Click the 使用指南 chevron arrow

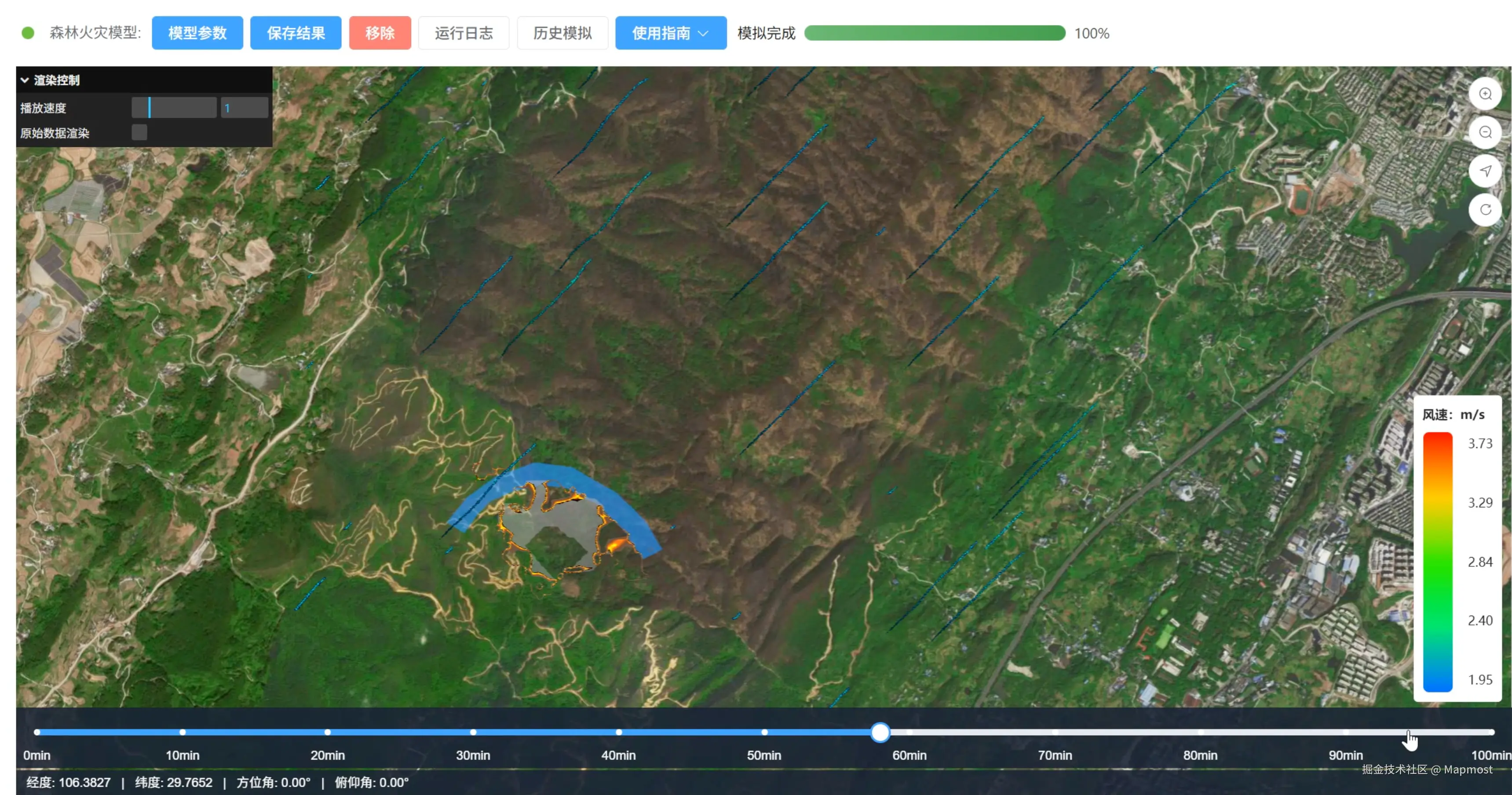[x=703, y=33]
